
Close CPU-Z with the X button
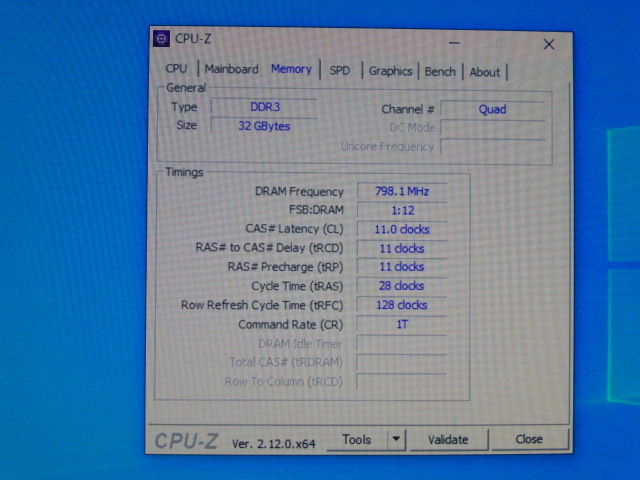coord(549,44)
